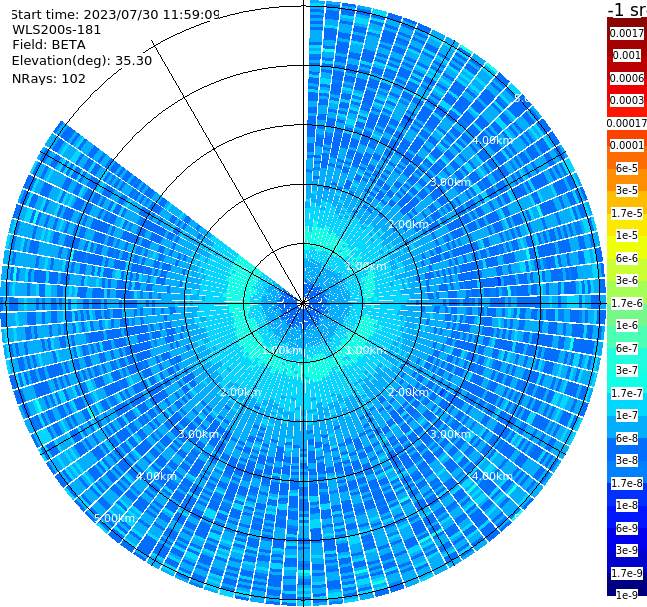647x607 pixels.
Task: Select the 2.00km label in the upper-right quadrant
Action: click(408, 224)
